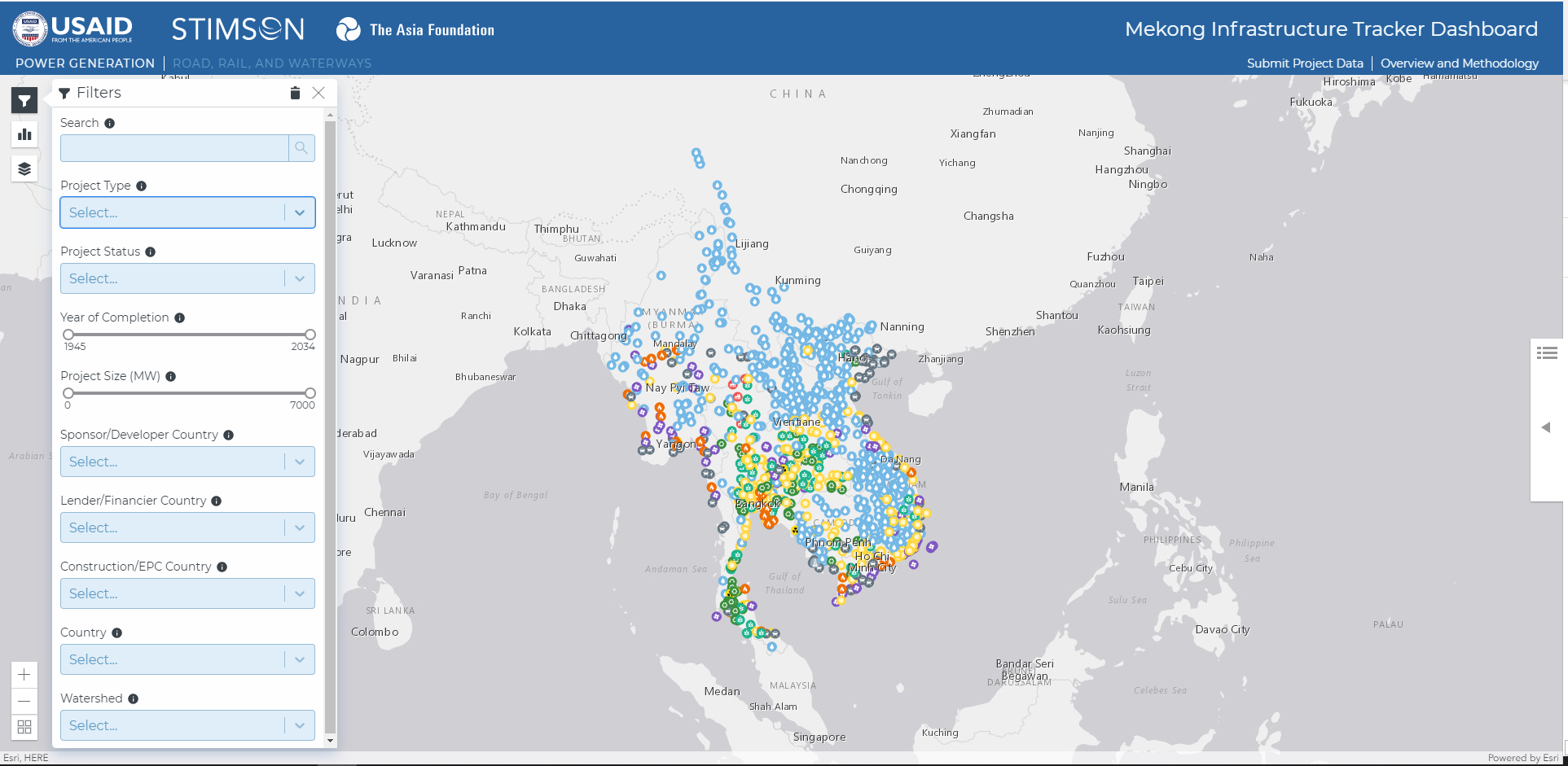
Task: Switch to Road, Rail, and Waterways tab
Action: 272,63
